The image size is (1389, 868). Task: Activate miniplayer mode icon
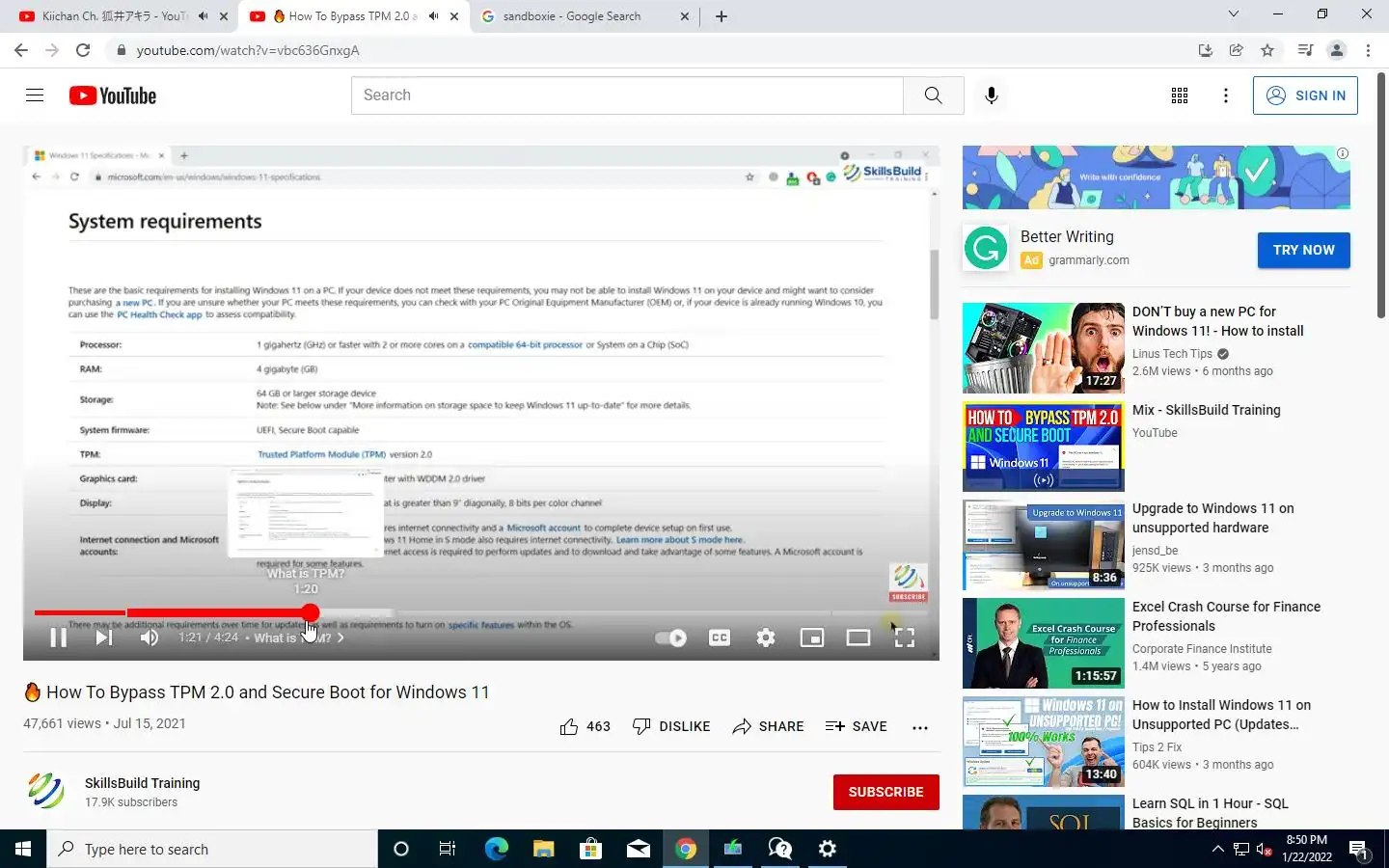812,637
